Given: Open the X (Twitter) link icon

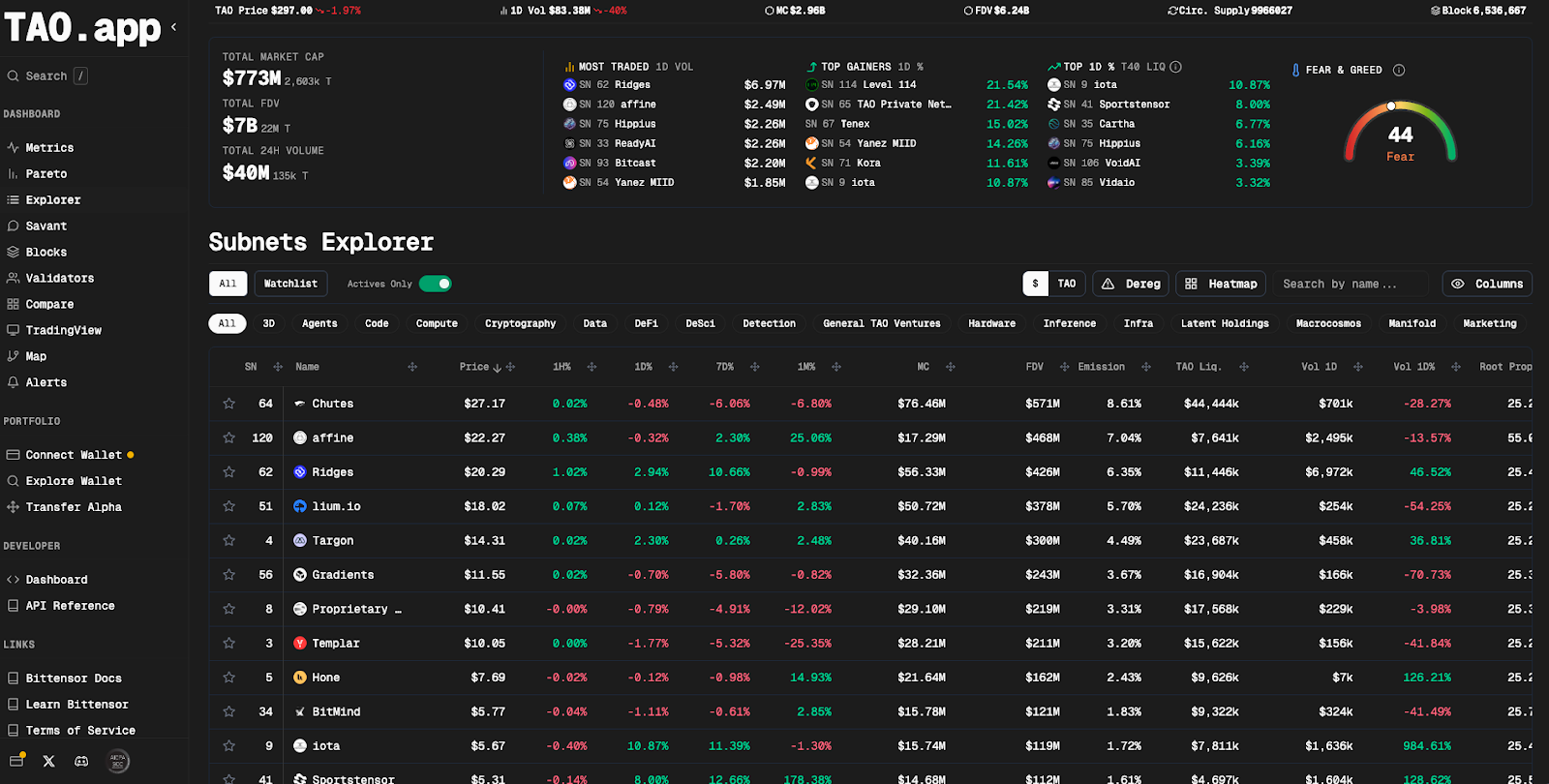Looking at the screenshot, I should click(48, 761).
